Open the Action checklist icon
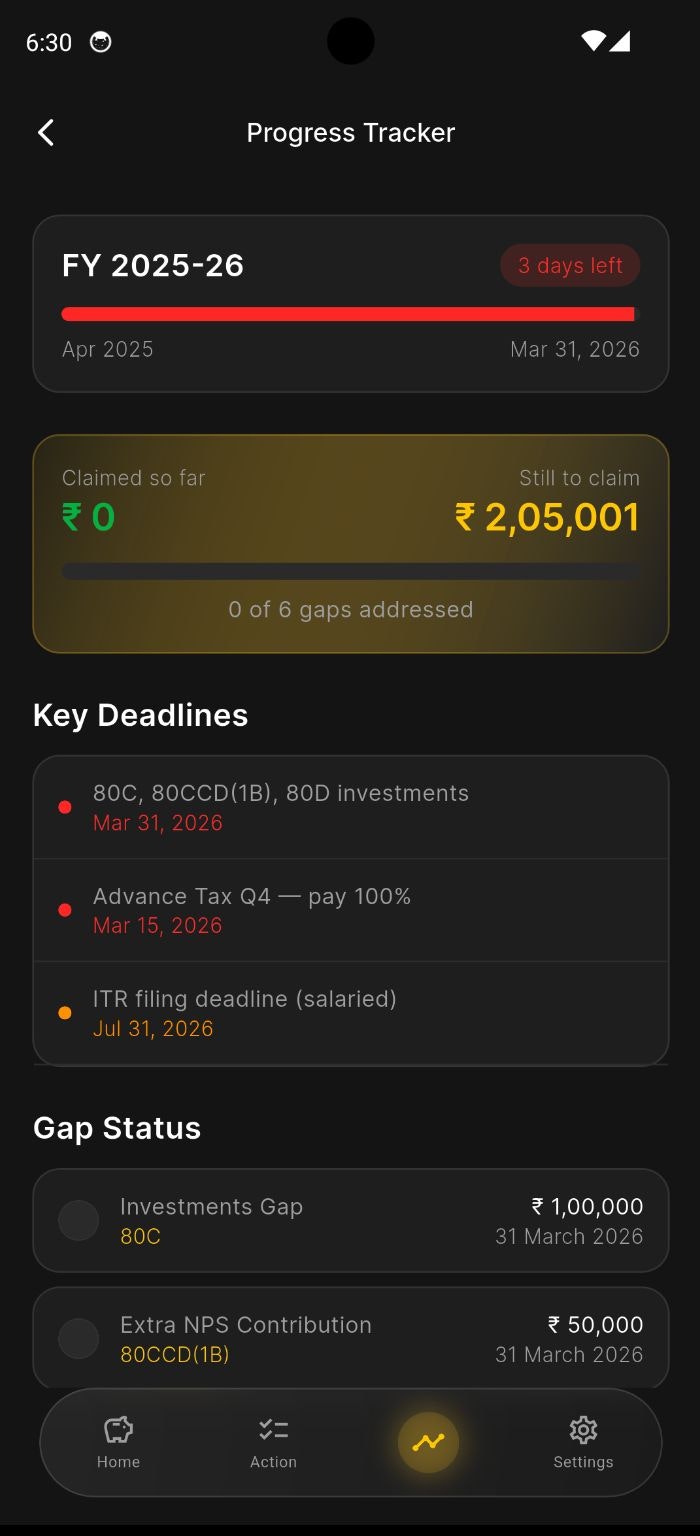Image resolution: width=700 pixels, height=1536 pixels. tap(273, 1430)
